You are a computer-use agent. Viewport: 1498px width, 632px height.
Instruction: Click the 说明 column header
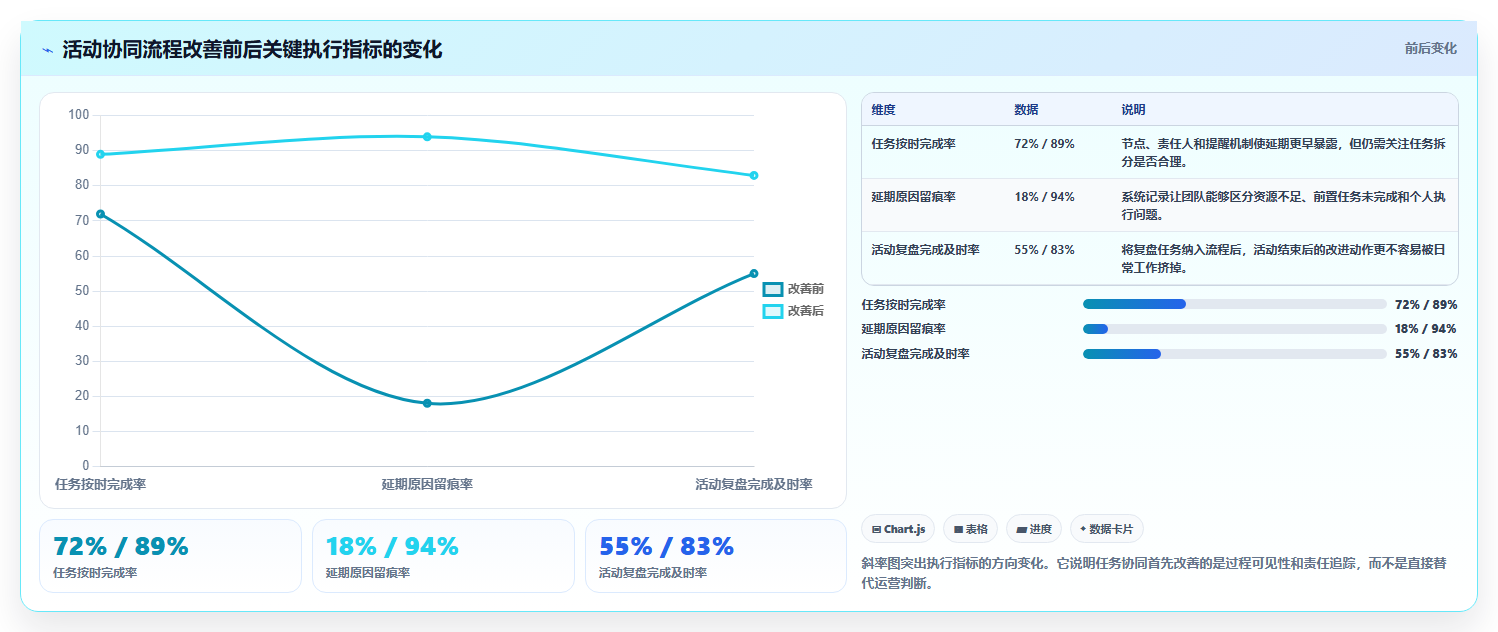[1133, 110]
